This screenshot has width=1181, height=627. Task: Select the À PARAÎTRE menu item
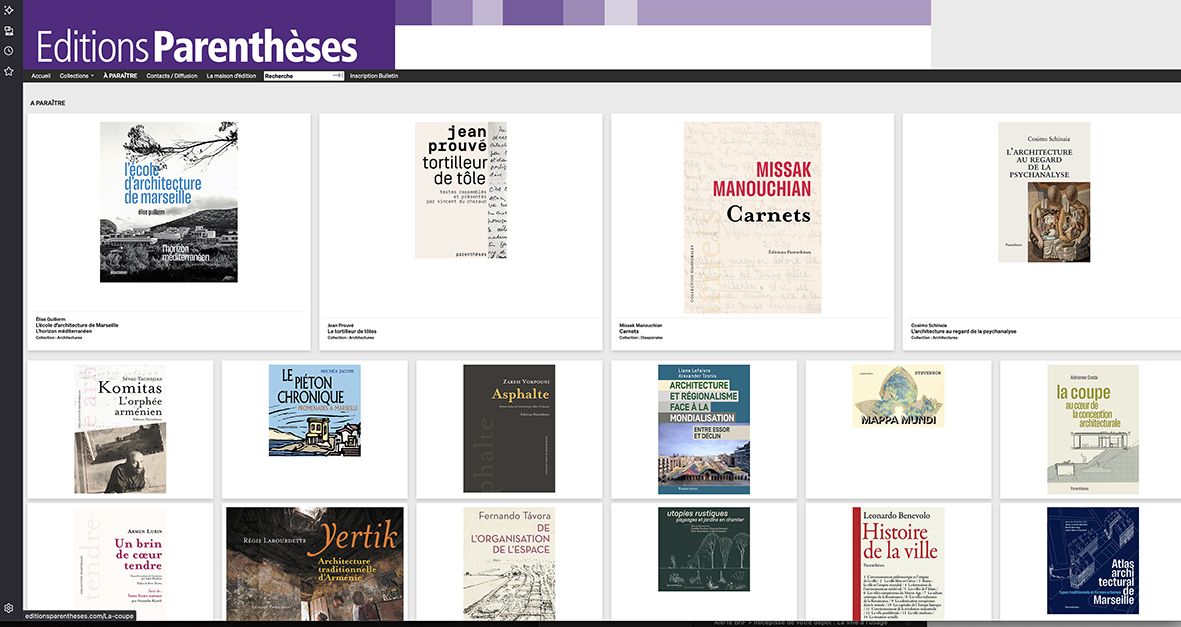tap(120, 76)
